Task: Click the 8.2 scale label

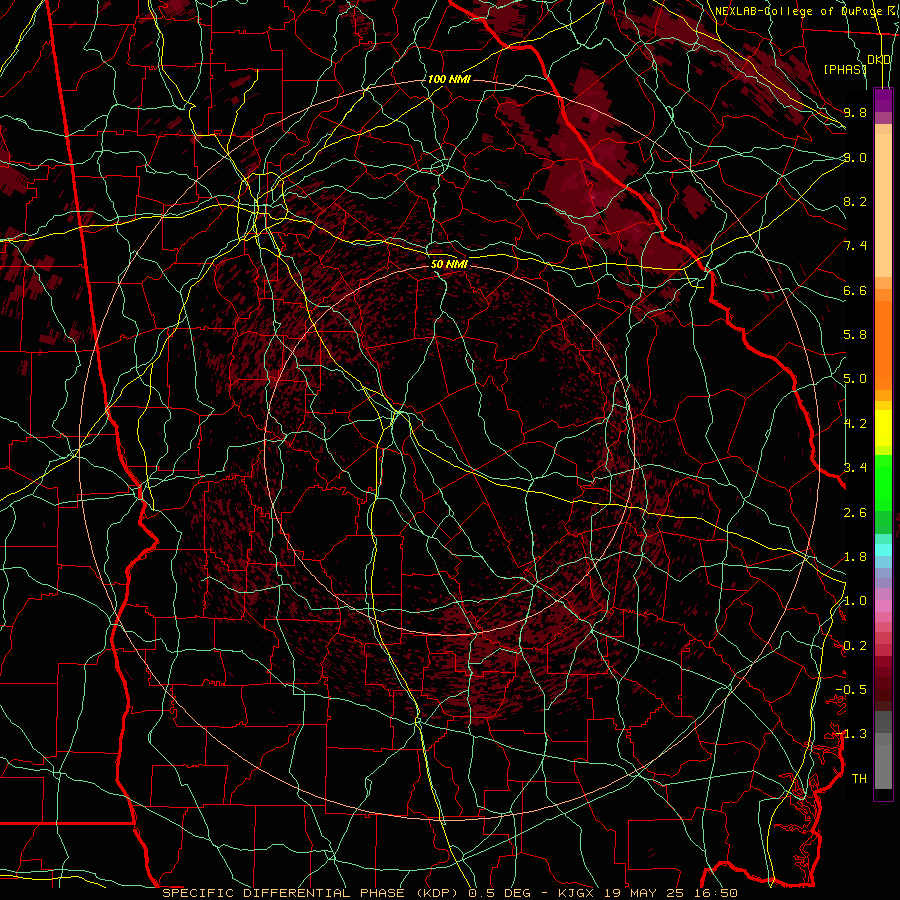Action: [x=855, y=201]
